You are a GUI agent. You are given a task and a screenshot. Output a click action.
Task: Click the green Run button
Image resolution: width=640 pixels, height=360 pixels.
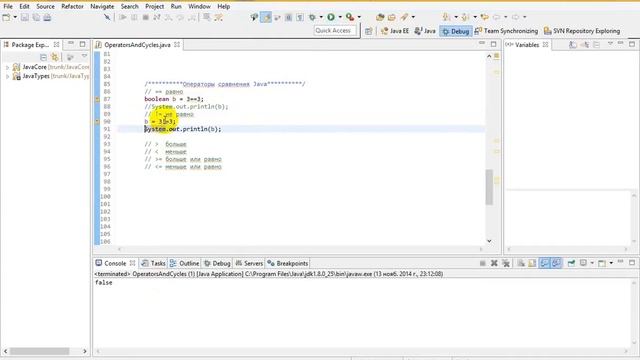tap(331, 17)
